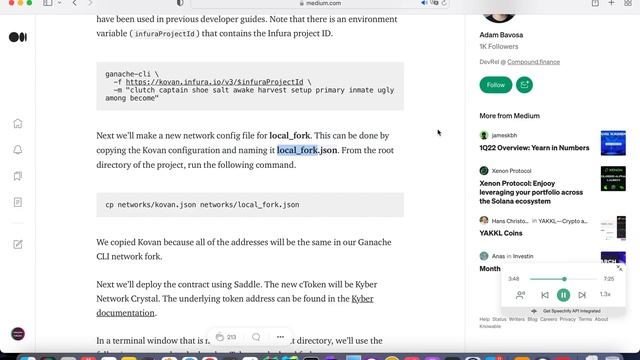Open reading Lists bookmark icon
This screenshot has width=640, height=360.
18,176
